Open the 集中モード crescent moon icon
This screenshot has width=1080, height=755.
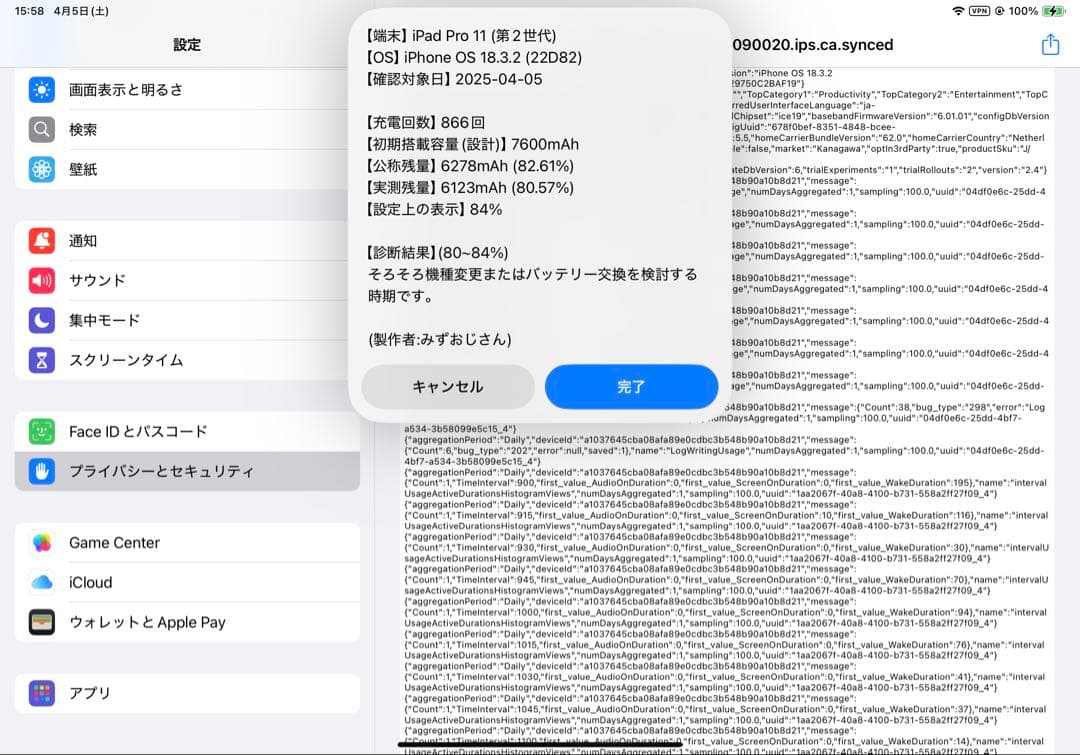tap(40, 320)
